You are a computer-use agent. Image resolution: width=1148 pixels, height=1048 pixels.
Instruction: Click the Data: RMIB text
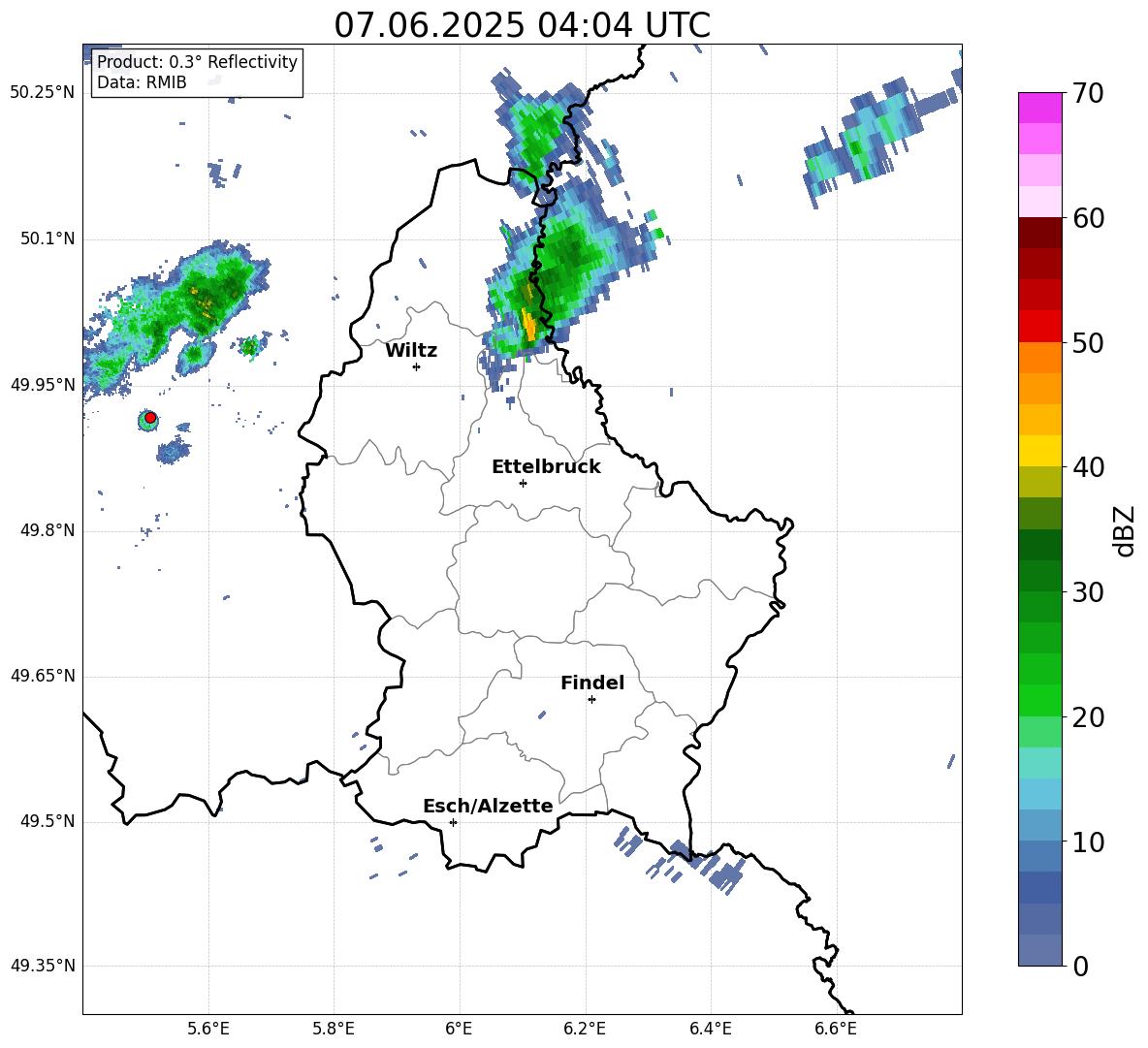[142, 82]
